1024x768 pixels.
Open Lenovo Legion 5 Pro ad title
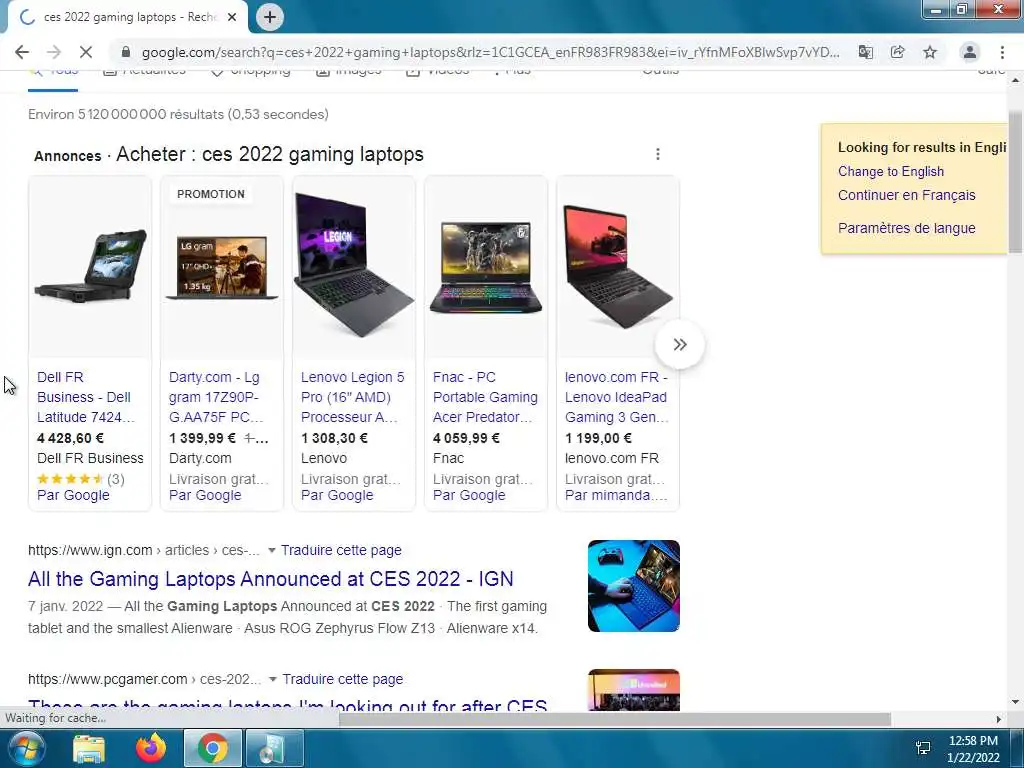pos(352,397)
